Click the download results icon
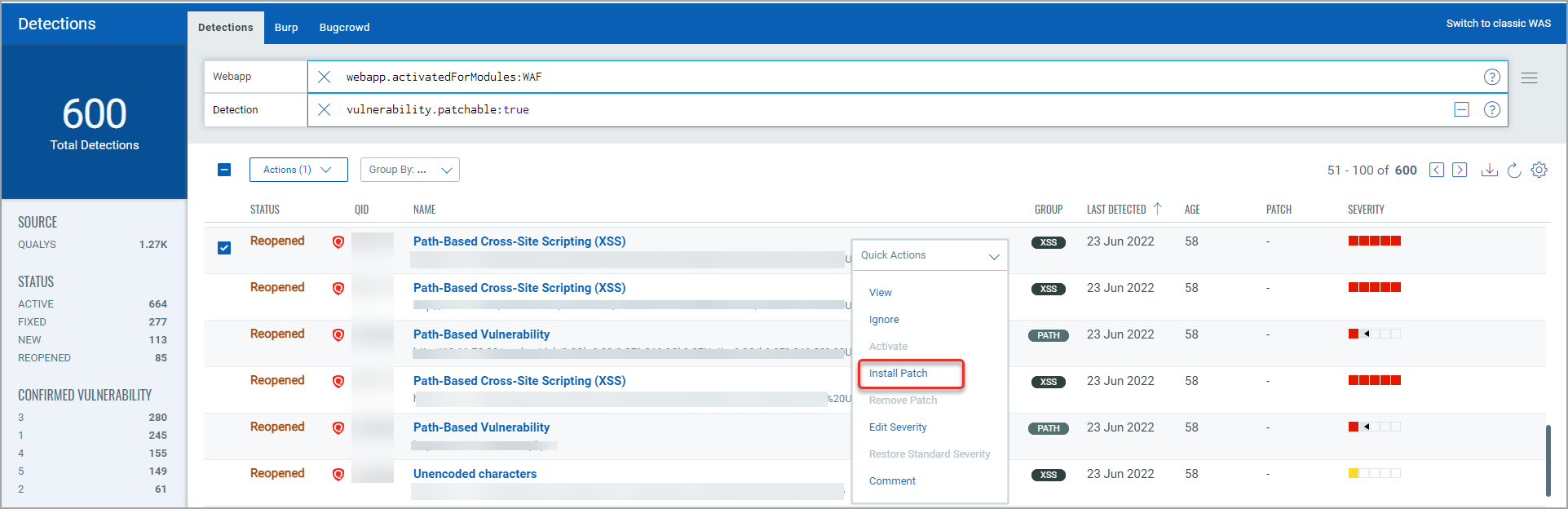The height and width of the screenshot is (509, 1568). [1489, 170]
